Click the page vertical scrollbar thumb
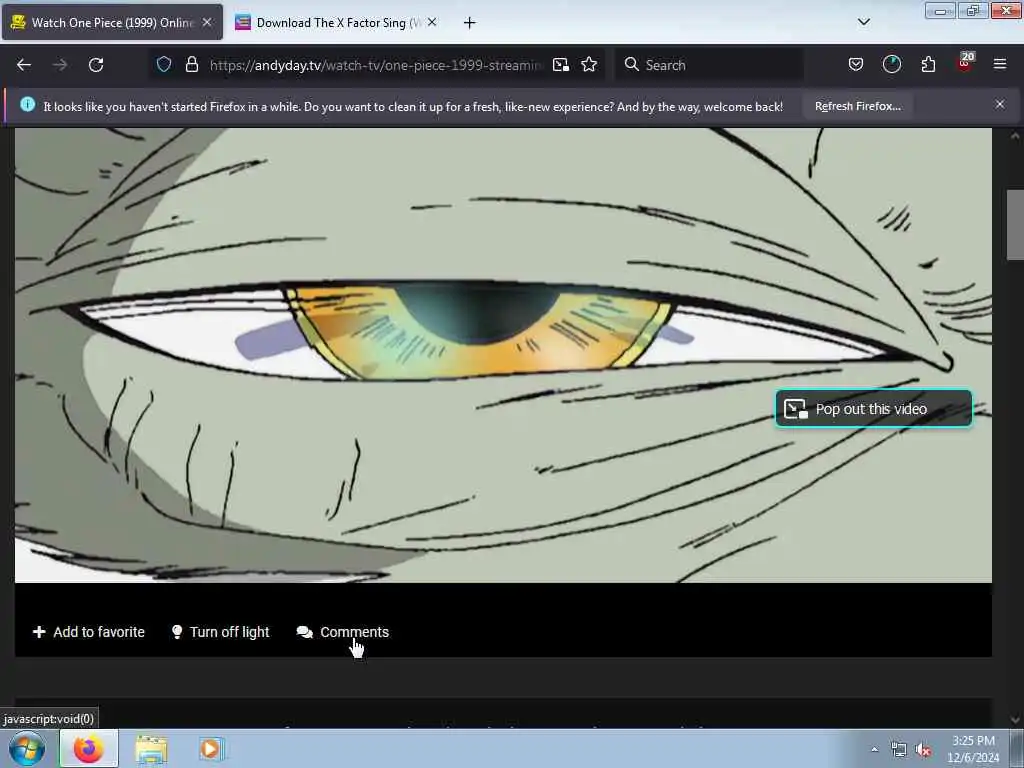 1015,225
